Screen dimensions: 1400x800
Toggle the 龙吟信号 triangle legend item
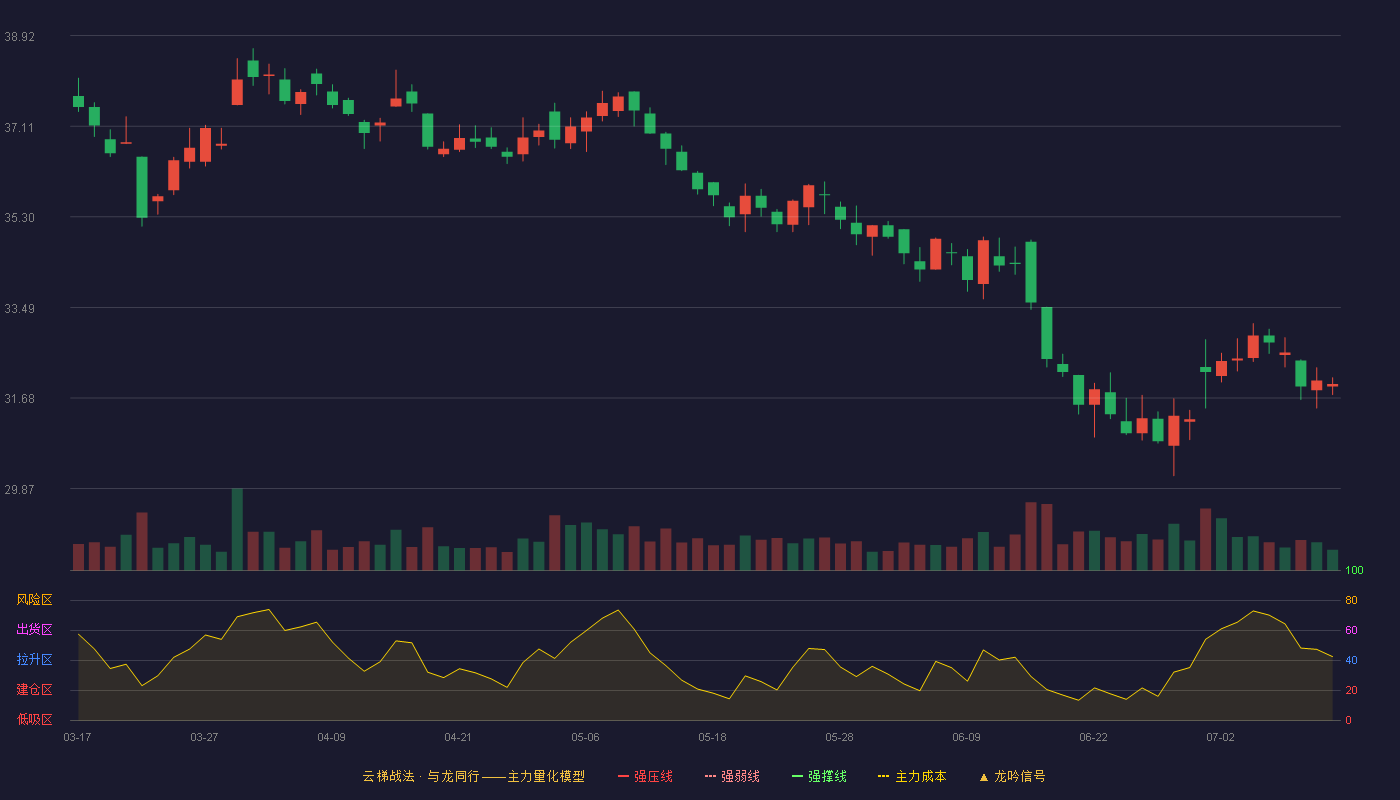[1012, 776]
